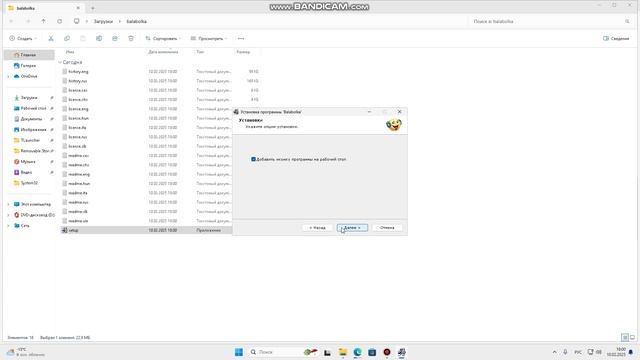Open Видео in the sidebar
This screenshot has width=640, height=360.
pos(26,172)
